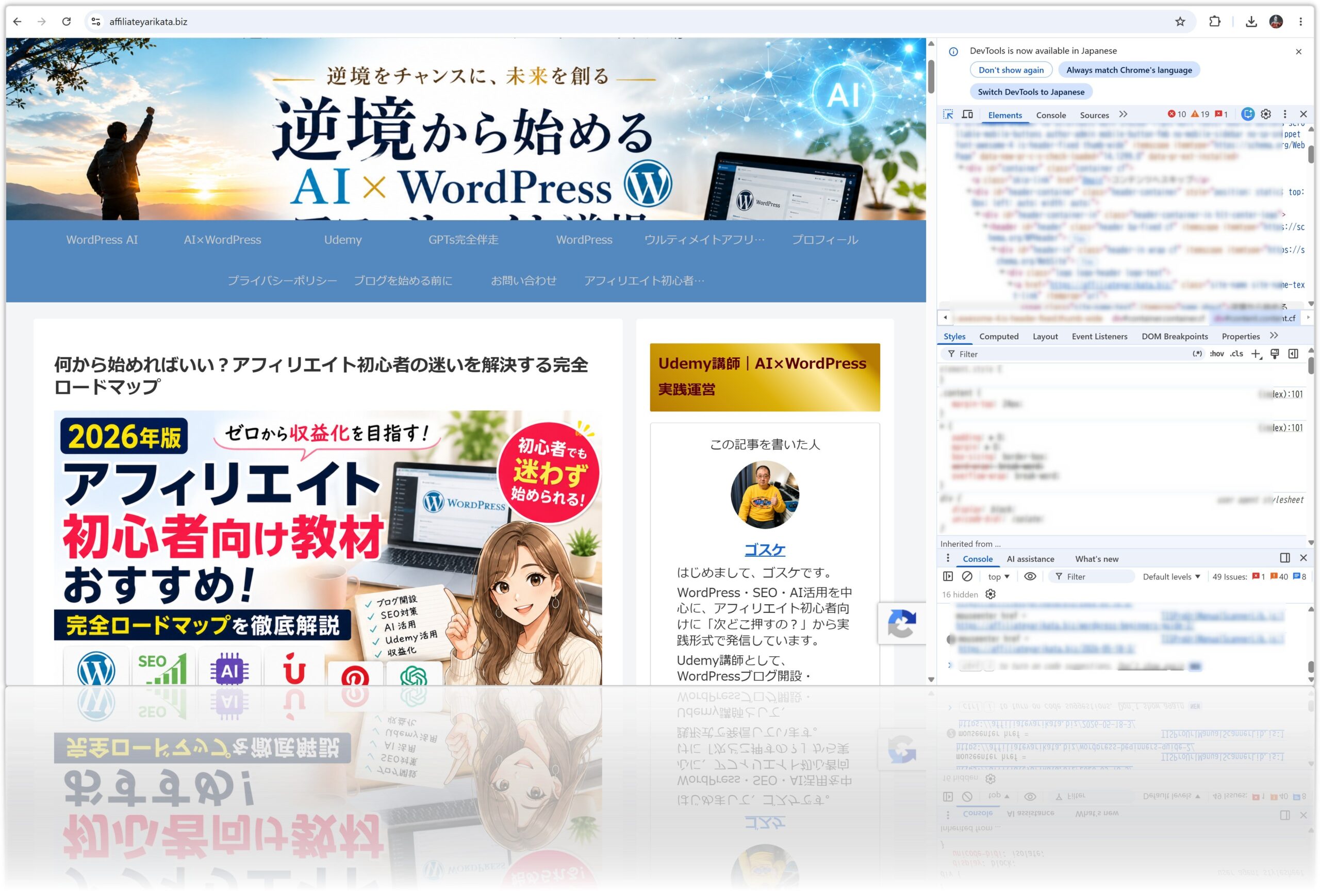This screenshot has height=896, width=1320.
Task: Dismiss the DevTools language infobar
Action: point(1298,51)
